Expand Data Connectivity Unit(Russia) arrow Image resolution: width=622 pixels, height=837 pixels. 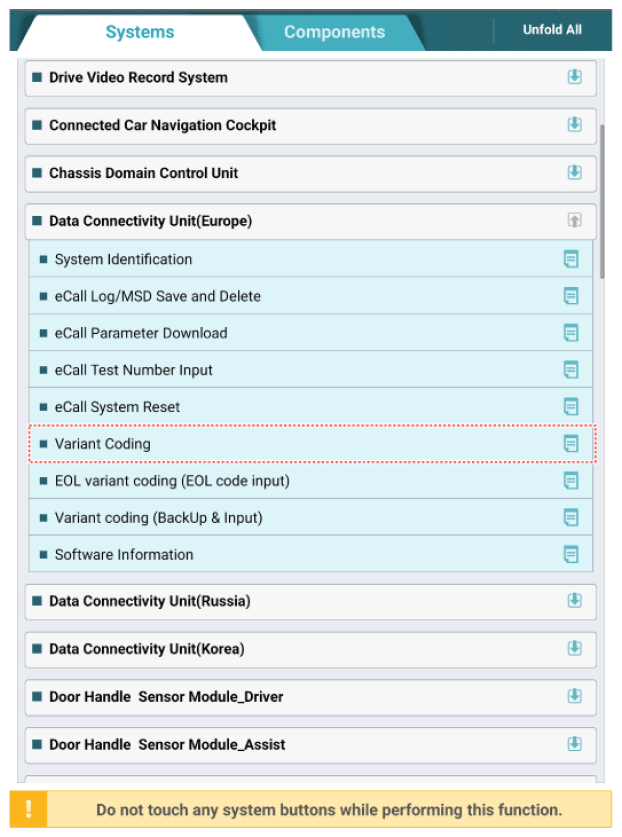574,601
